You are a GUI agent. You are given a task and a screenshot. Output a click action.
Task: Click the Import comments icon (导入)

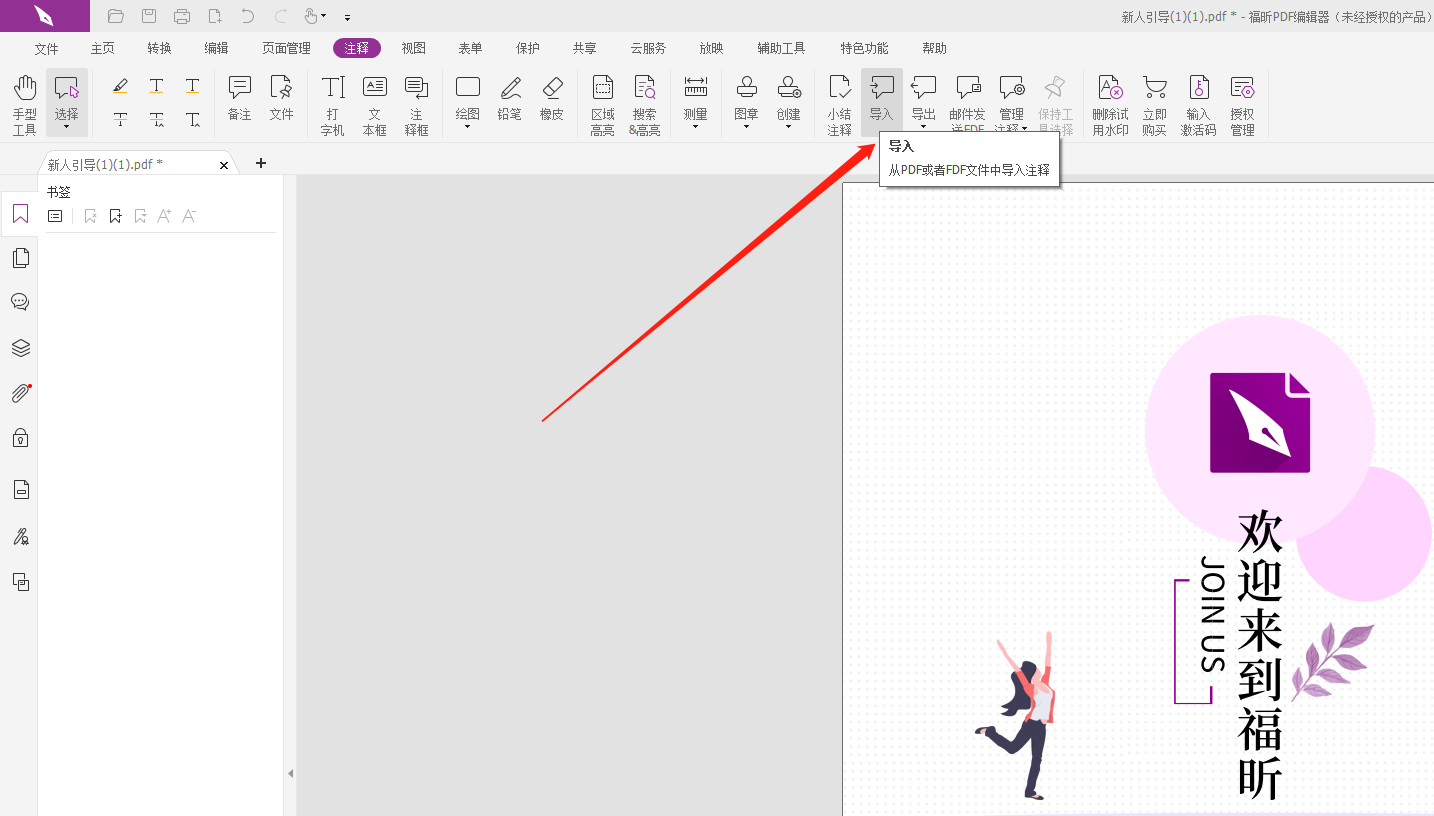pyautogui.click(x=881, y=100)
